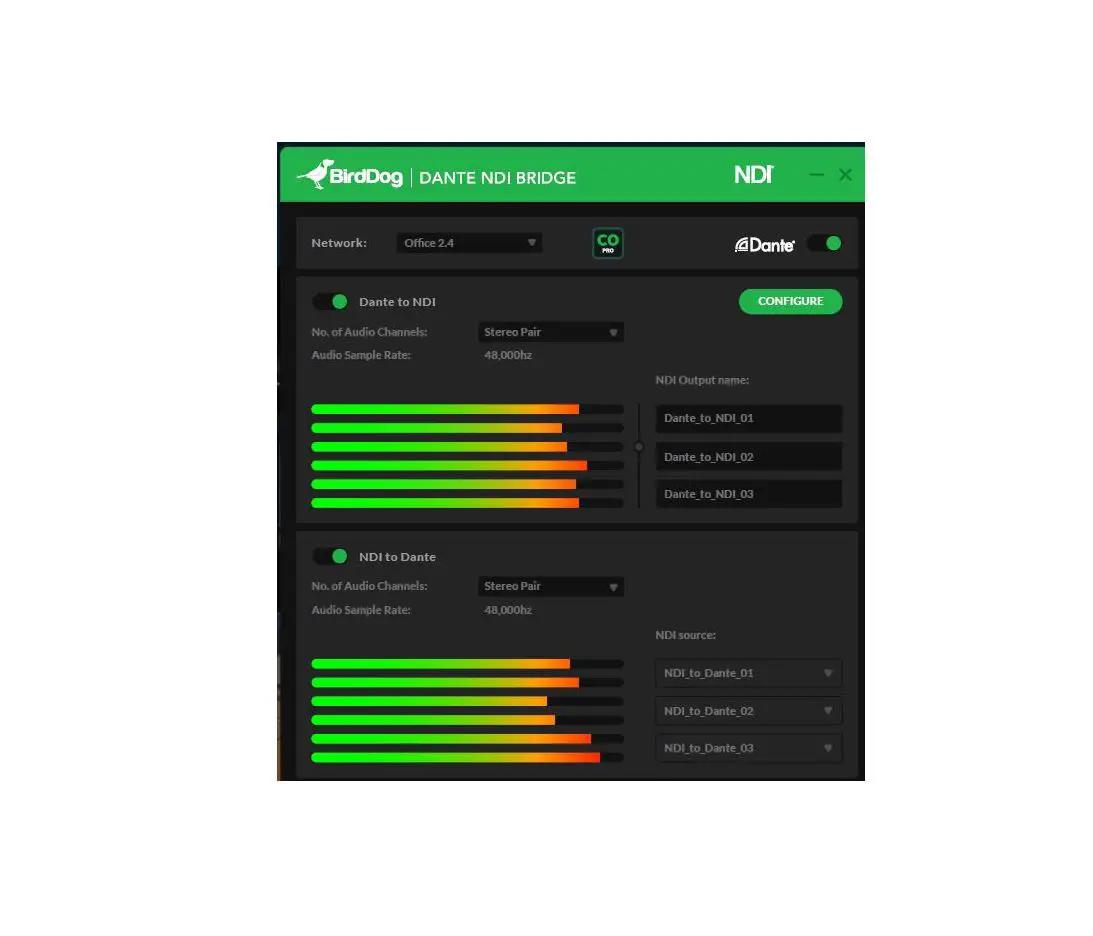Click the dropdown arrow on NDI_to_Dante_03
This screenshot has height=936, width=1093.
coord(828,747)
